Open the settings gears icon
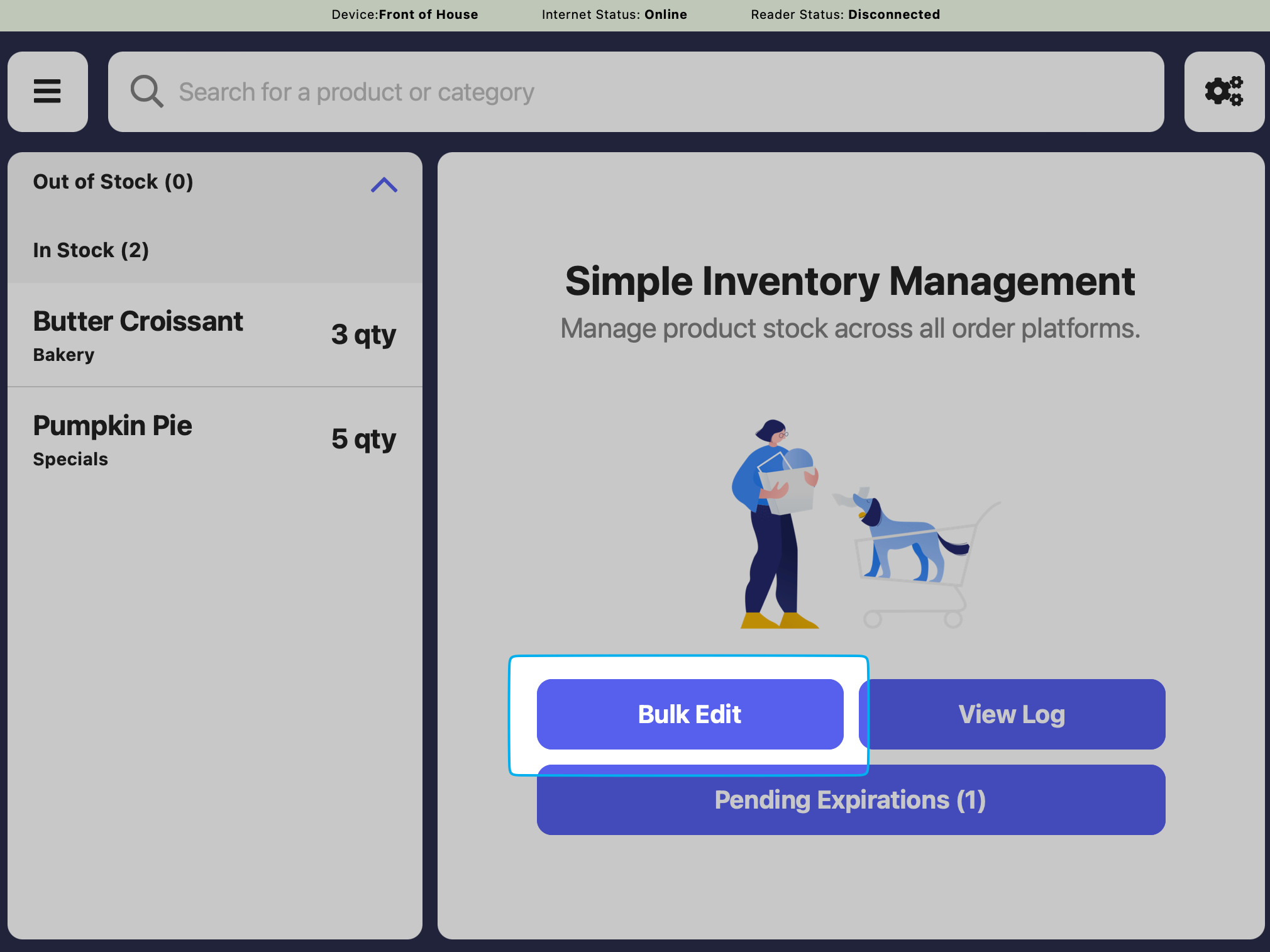The width and height of the screenshot is (1270, 952). [x=1223, y=92]
